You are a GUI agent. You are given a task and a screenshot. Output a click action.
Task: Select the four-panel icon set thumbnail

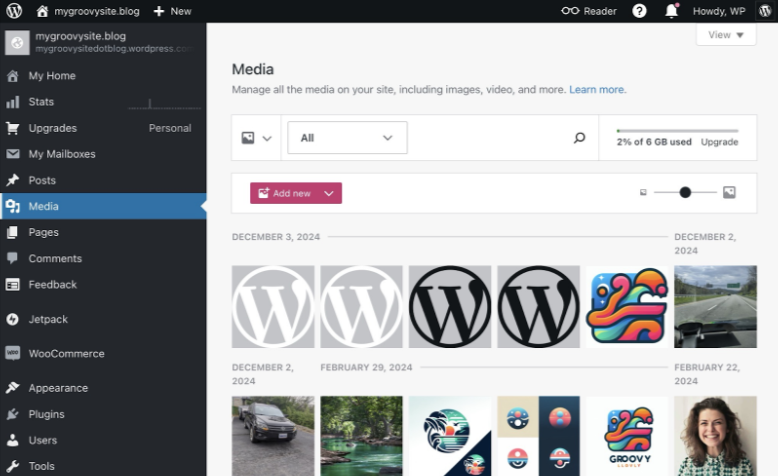tap(538, 436)
